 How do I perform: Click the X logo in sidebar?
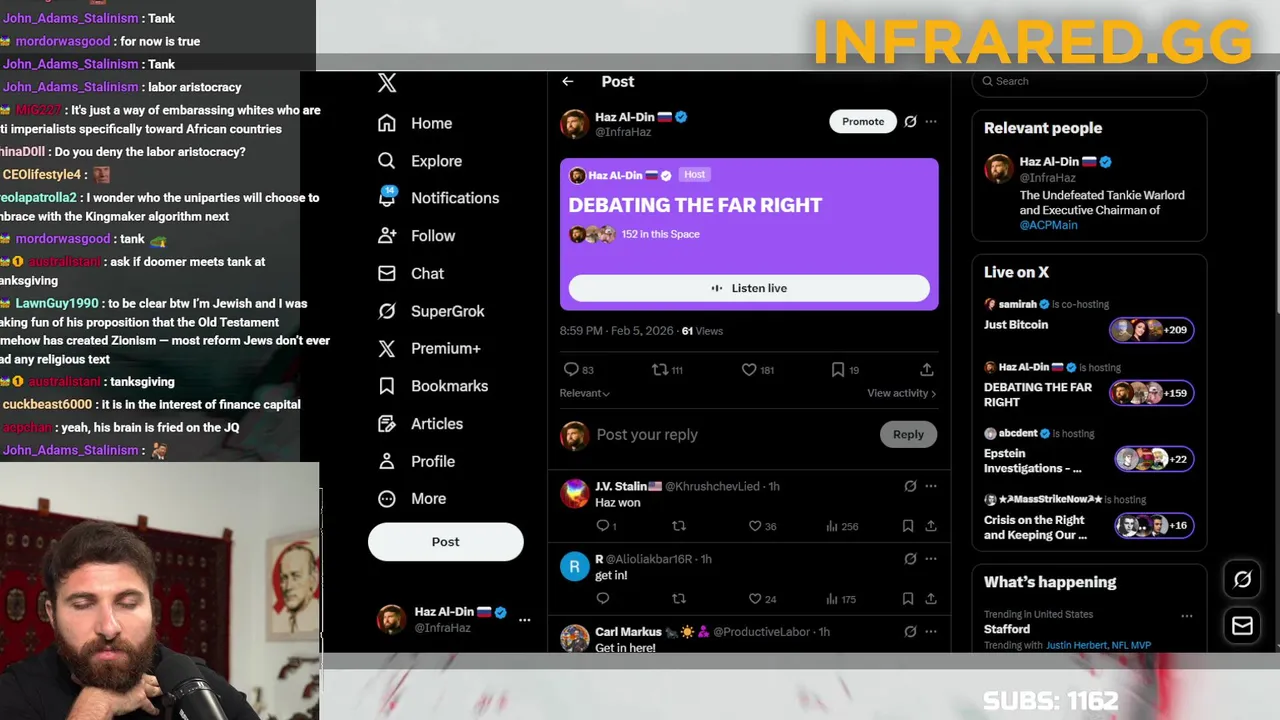[x=387, y=83]
